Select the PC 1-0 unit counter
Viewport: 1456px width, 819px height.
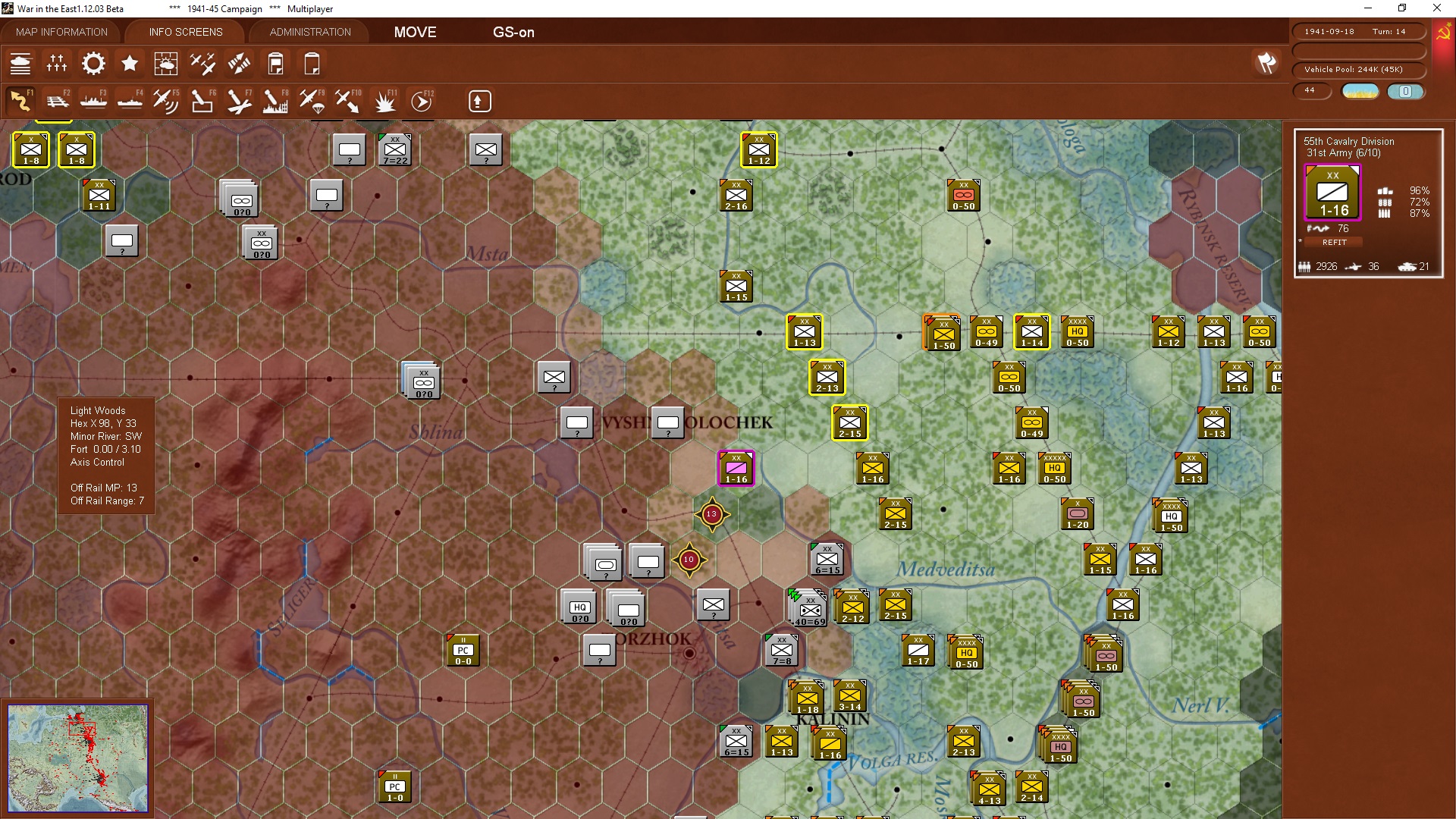tap(395, 786)
